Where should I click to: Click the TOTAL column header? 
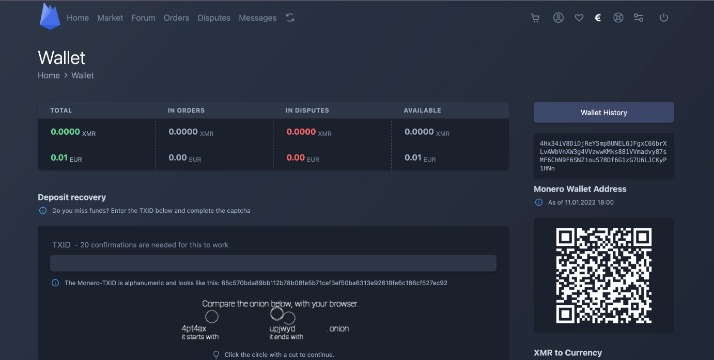[x=61, y=111]
